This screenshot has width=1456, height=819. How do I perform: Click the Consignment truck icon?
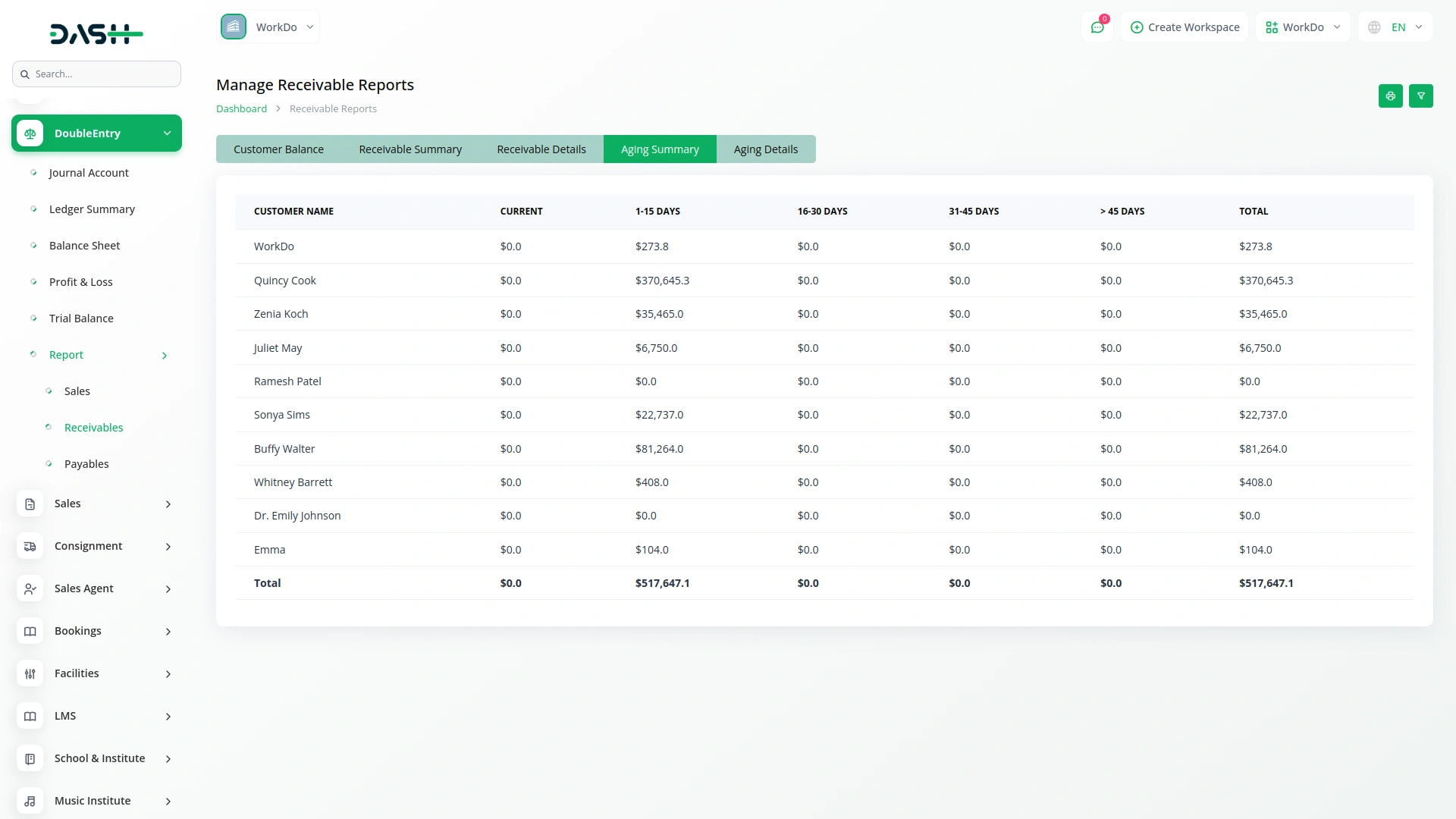[x=30, y=546]
